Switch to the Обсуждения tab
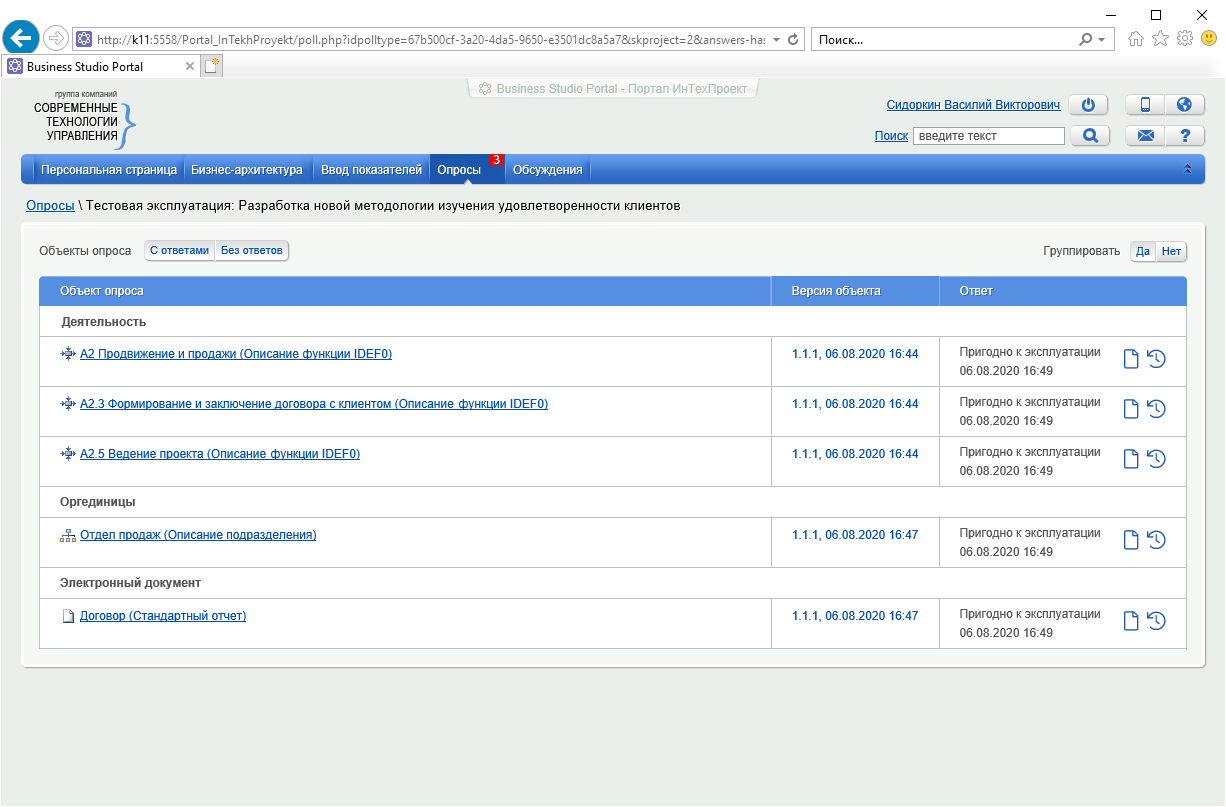 [547, 170]
